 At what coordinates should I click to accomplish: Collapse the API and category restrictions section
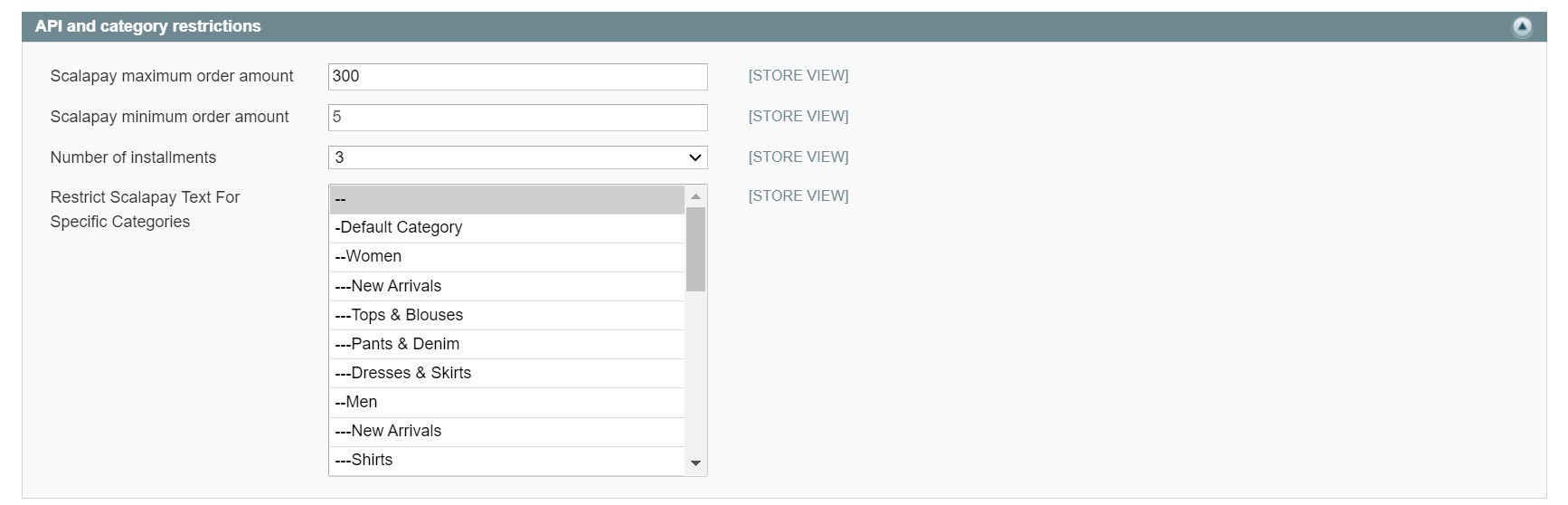coord(1522,27)
